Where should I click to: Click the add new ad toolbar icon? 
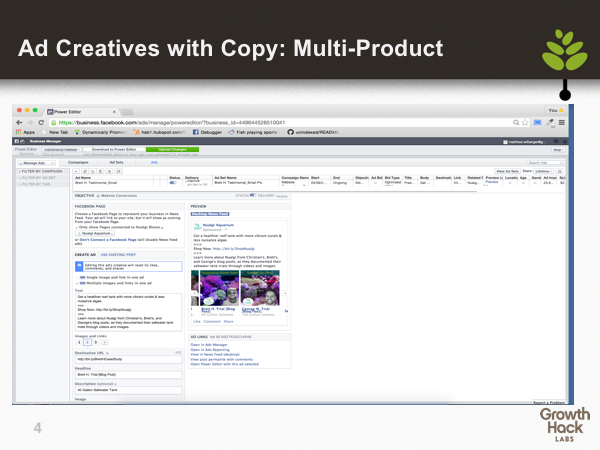76,171
